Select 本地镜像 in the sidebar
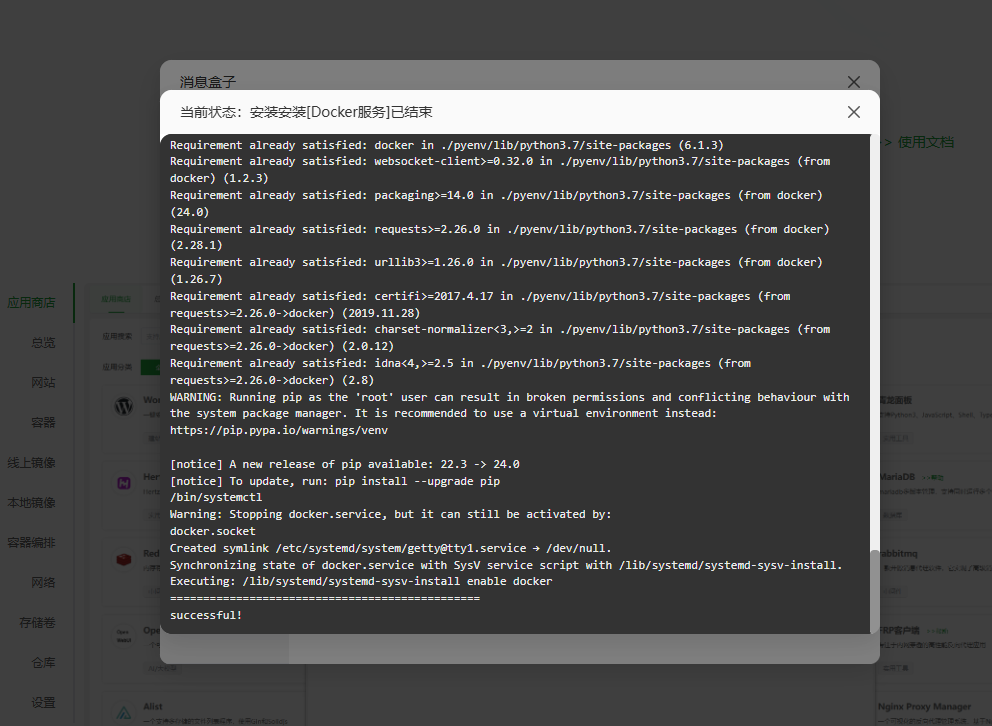The image size is (992, 726). [x=31, y=503]
